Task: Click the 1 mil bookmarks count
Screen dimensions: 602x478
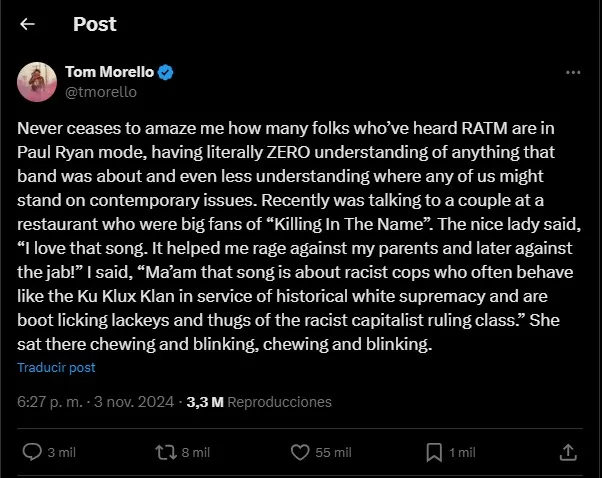Action: pyautogui.click(x=462, y=453)
